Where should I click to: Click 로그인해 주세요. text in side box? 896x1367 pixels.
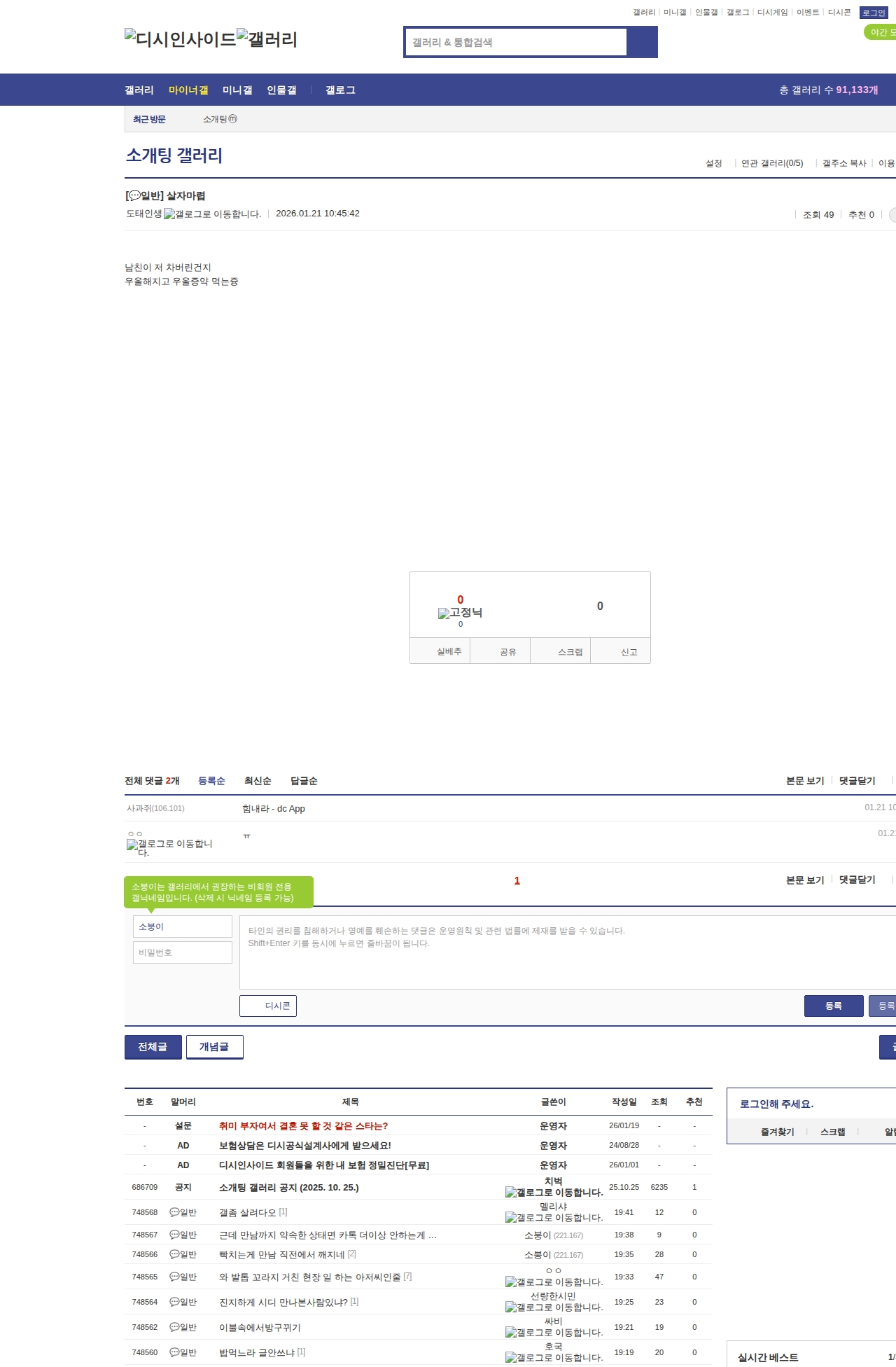coord(776,1104)
